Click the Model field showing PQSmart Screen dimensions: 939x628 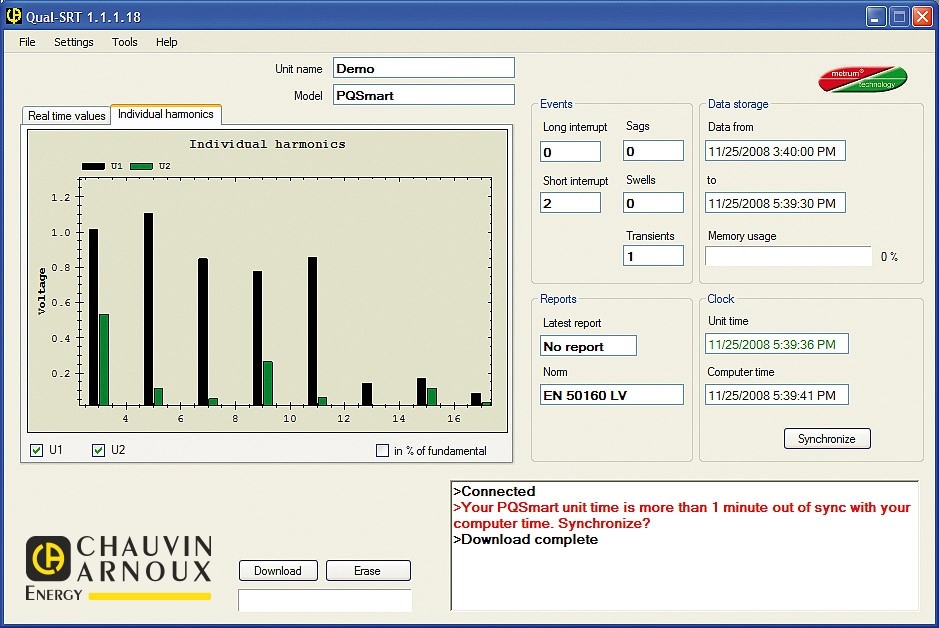tap(424, 95)
